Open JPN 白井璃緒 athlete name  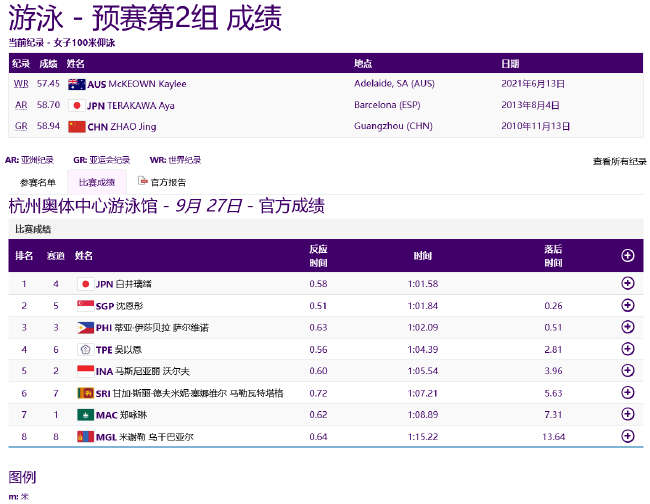pos(124,284)
